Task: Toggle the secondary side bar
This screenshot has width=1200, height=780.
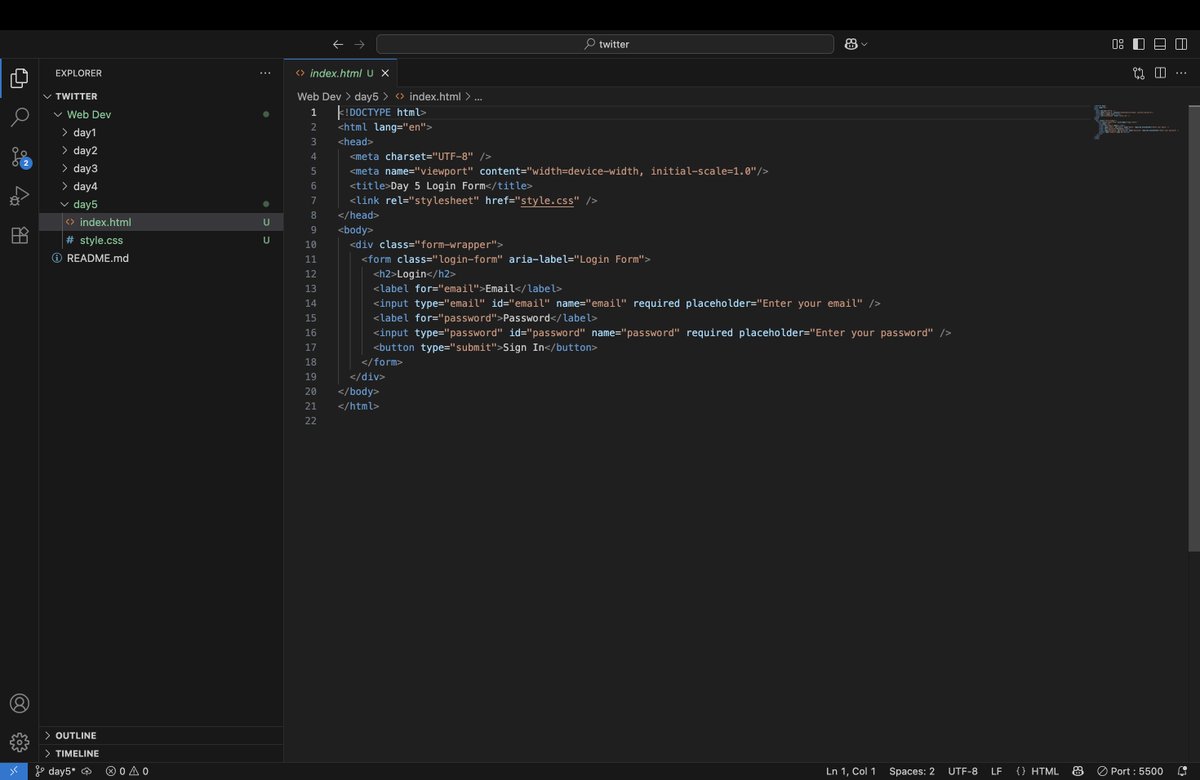Action: 1181,44
